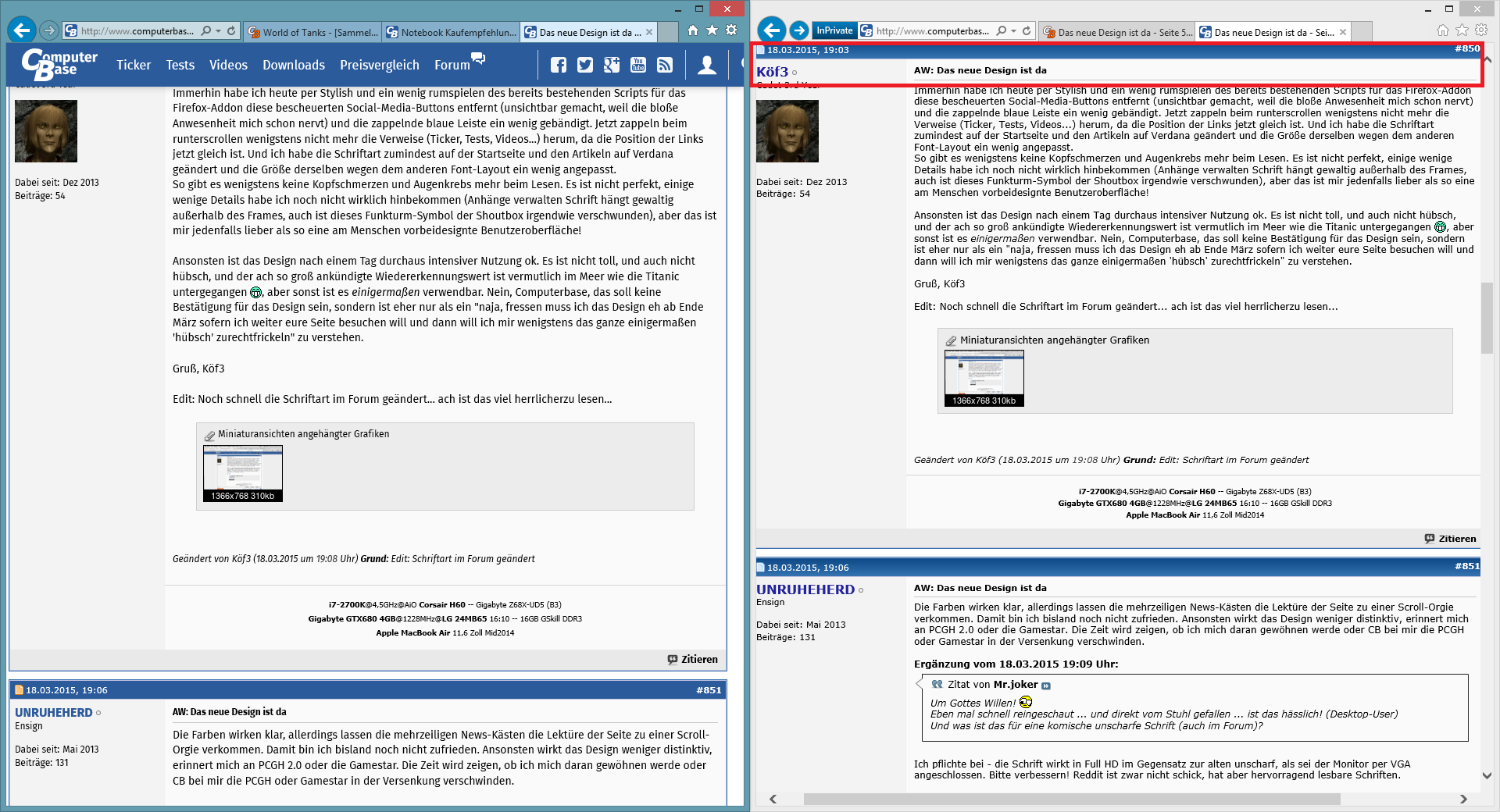The height and width of the screenshot is (812, 1500).
Task: Click post number #850 link in right window
Action: click(x=1467, y=48)
